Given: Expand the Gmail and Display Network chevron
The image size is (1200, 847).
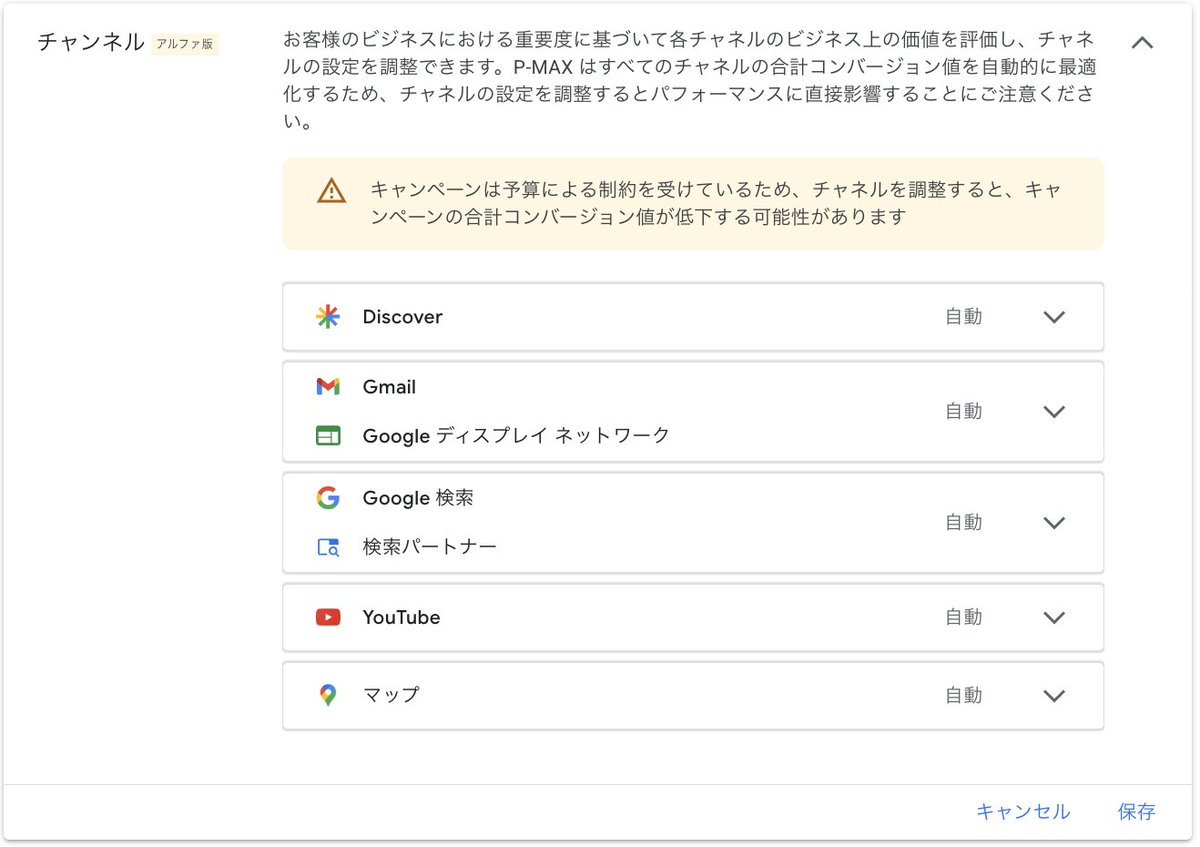Looking at the screenshot, I should click(x=1054, y=412).
